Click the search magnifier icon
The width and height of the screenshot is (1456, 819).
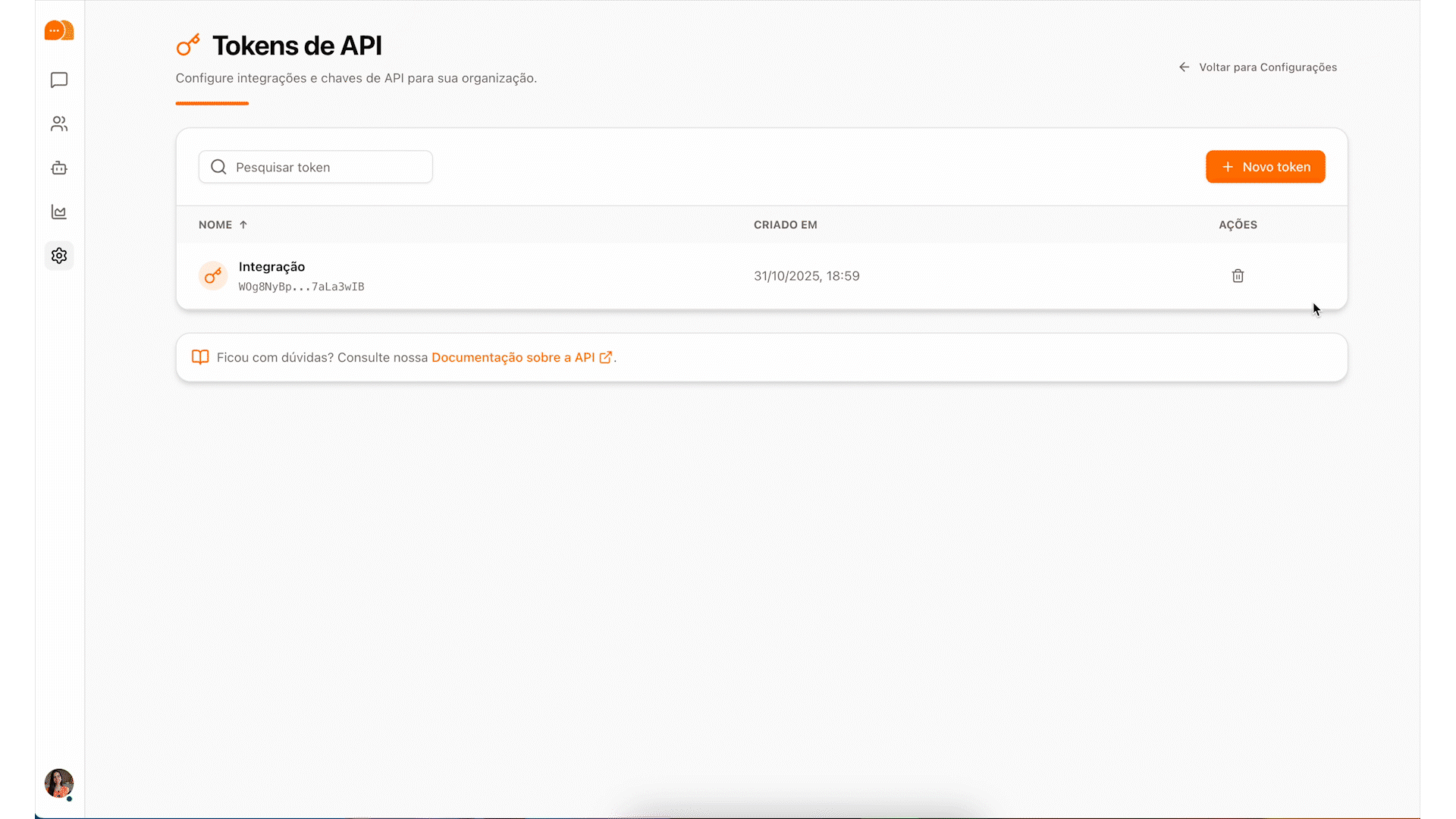click(218, 167)
